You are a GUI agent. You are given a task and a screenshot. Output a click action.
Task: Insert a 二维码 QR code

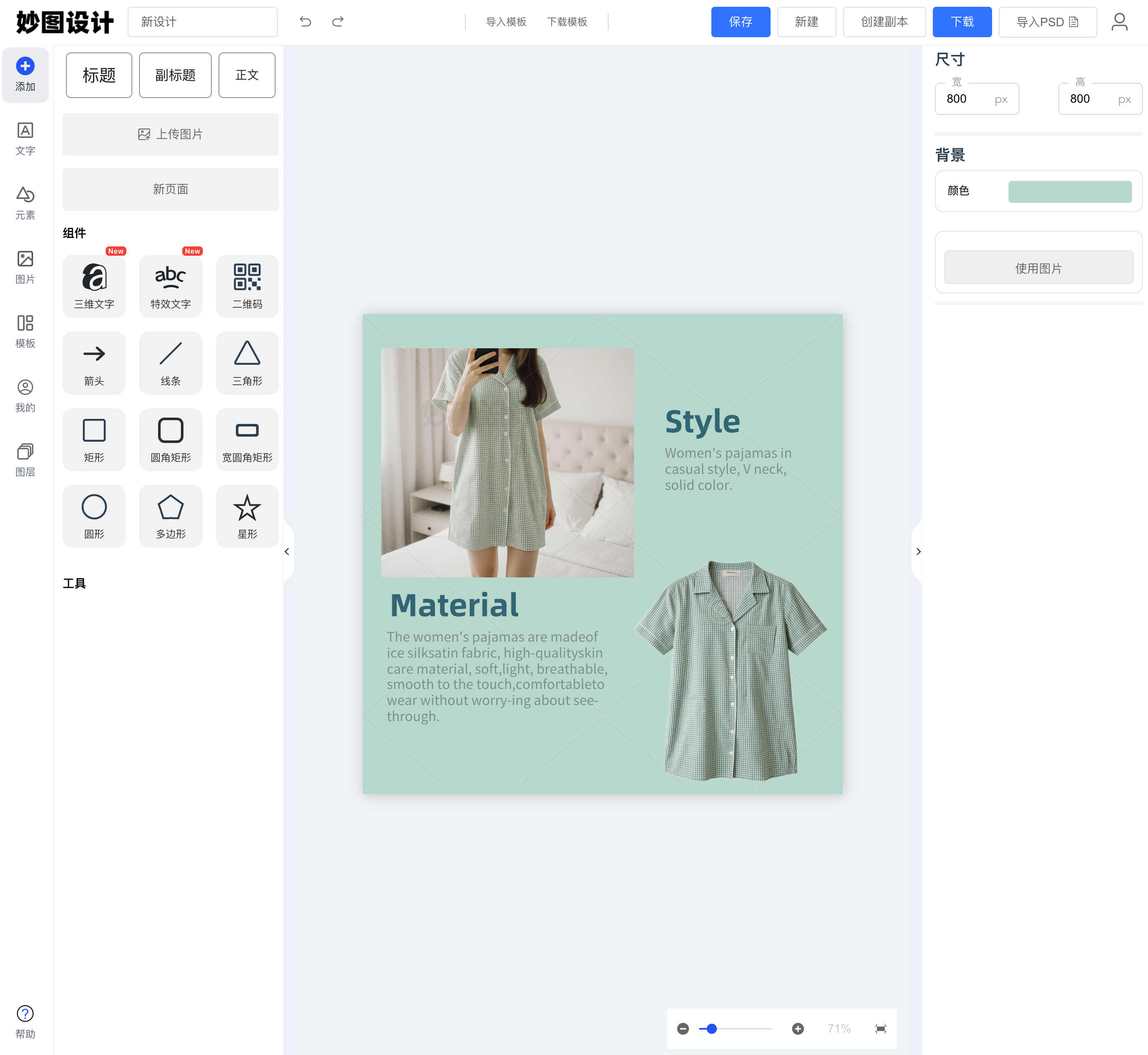[x=246, y=285]
